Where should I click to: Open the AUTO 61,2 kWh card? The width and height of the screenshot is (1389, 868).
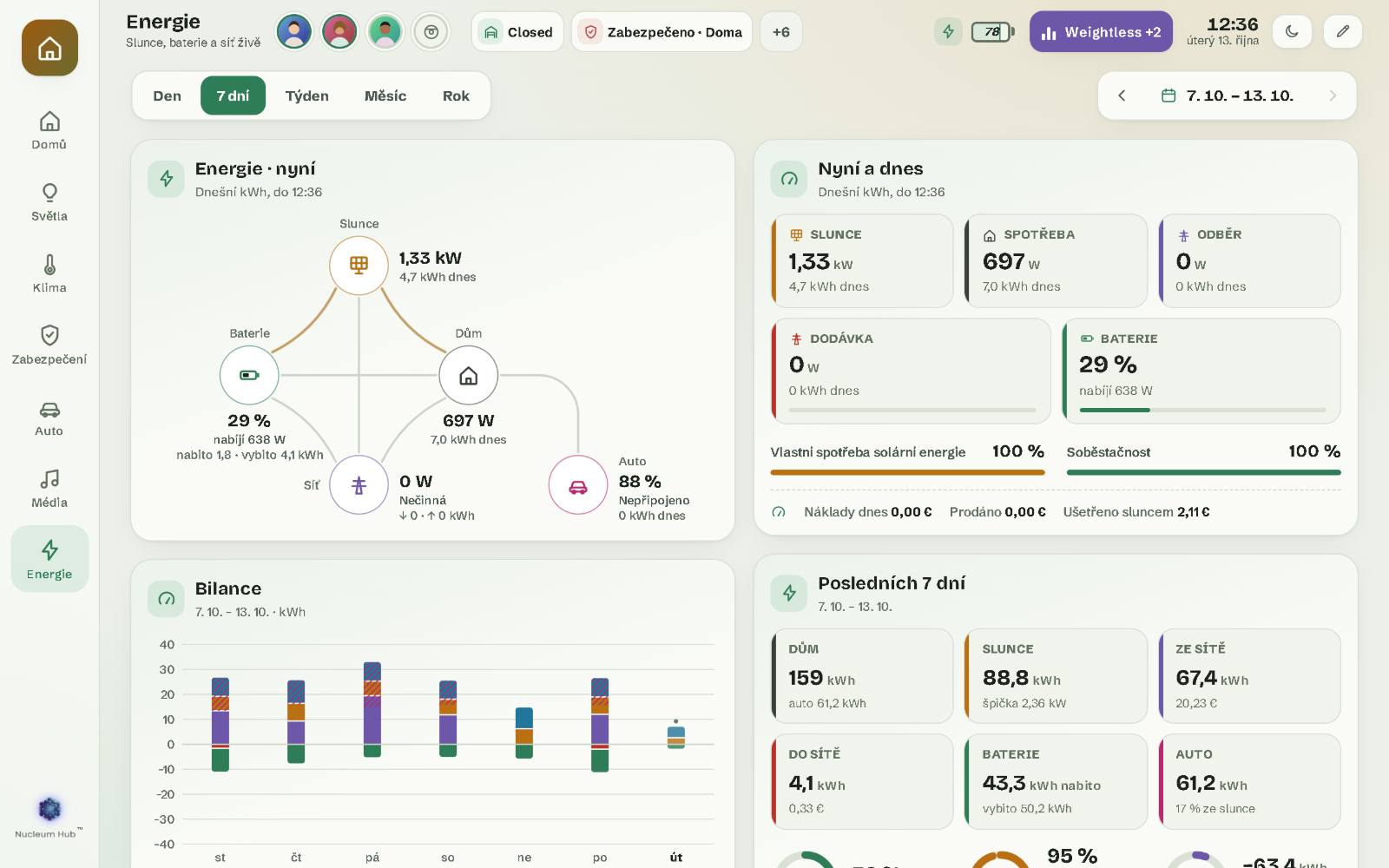click(1250, 781)
